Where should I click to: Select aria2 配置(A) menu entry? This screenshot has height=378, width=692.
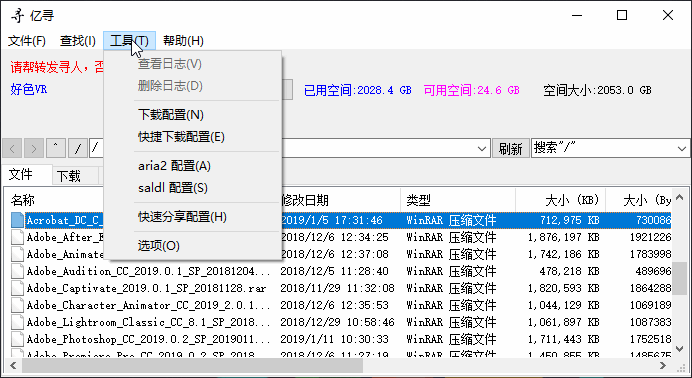click(x=174, y=166)
